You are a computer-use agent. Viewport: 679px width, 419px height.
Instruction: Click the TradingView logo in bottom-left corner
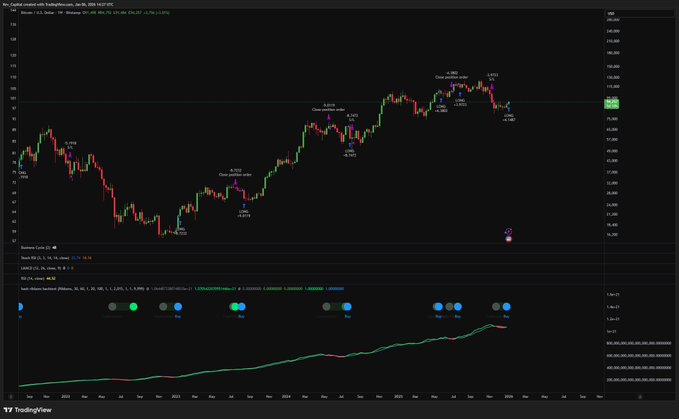[x=30, y=410]
